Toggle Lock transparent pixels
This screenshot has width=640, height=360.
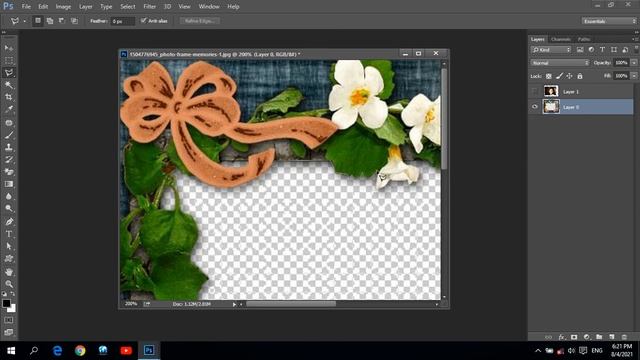[549, 76]
